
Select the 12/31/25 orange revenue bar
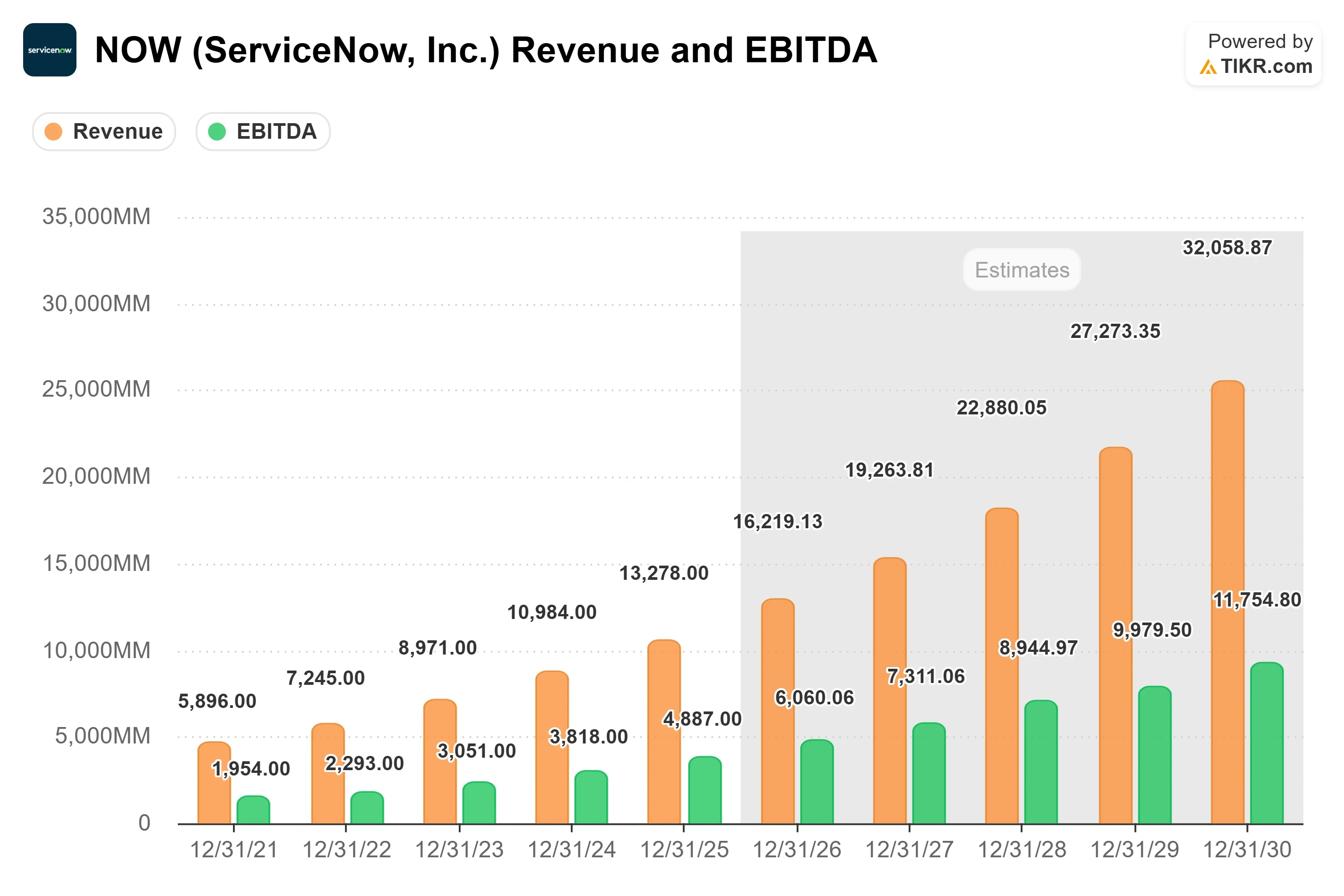pos(664,732)
